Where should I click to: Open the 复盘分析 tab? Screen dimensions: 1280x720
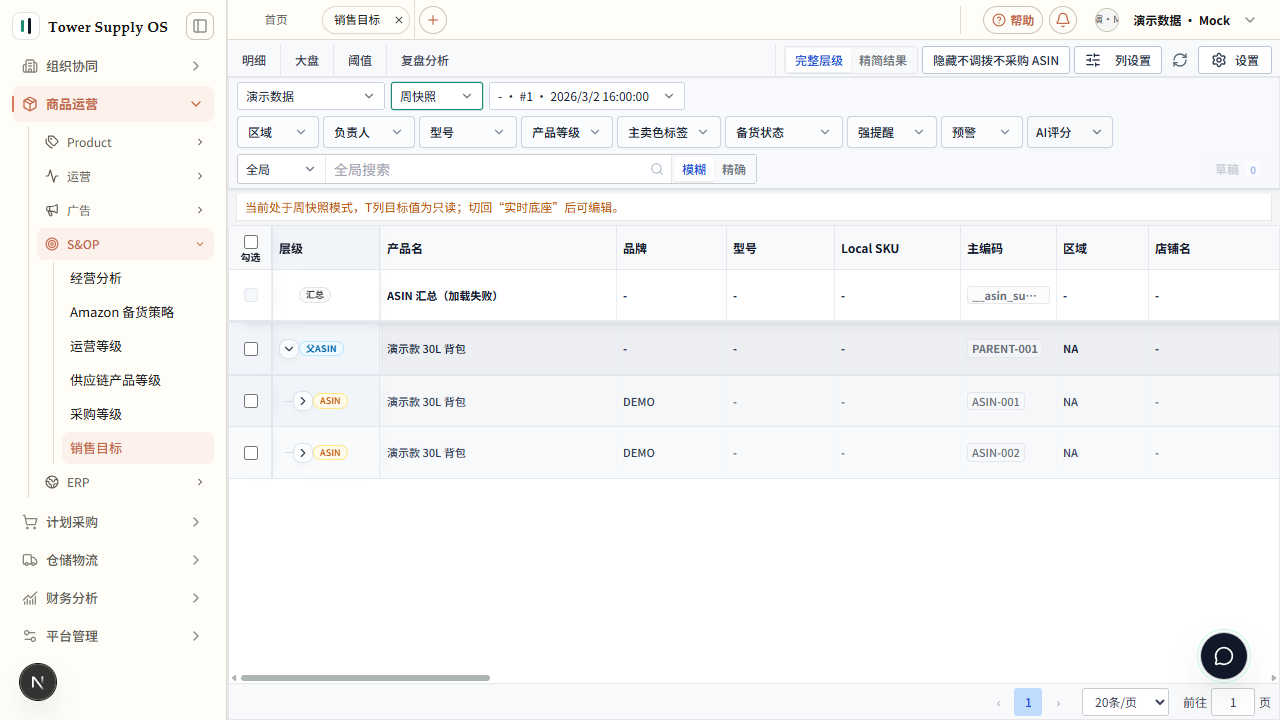tap(425, 60)
